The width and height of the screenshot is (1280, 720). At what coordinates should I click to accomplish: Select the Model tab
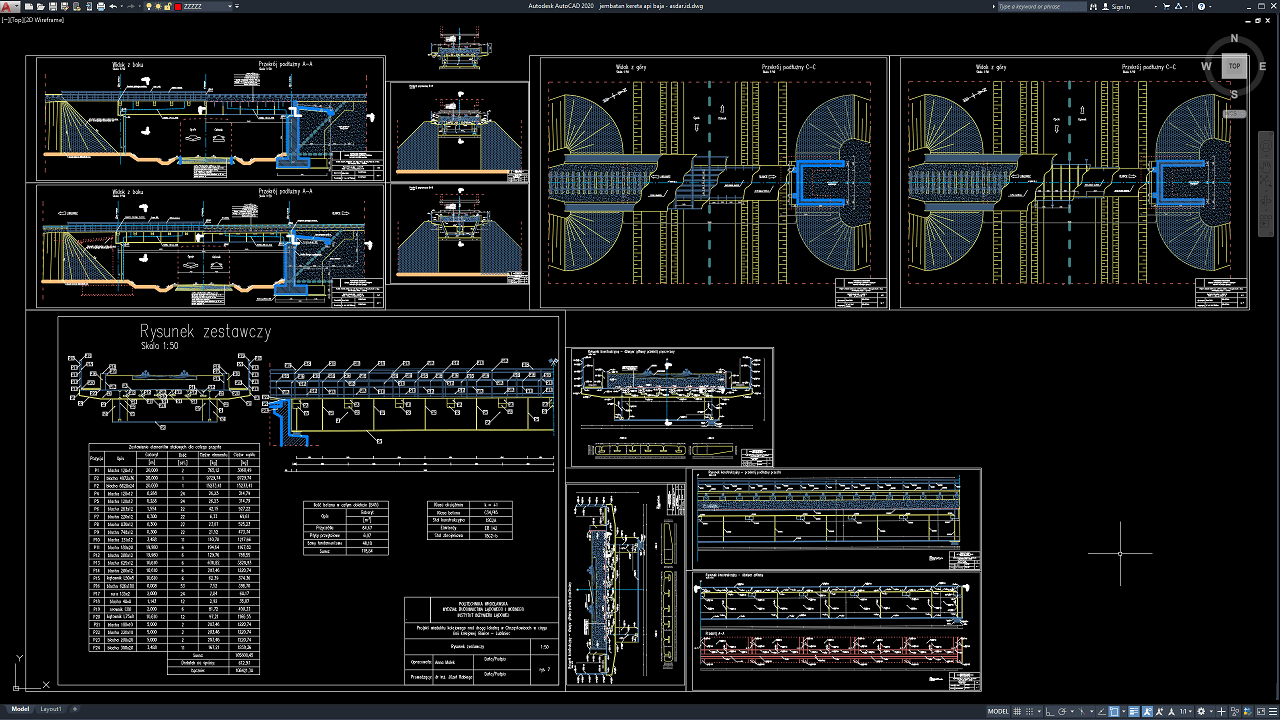pos(19,709)
